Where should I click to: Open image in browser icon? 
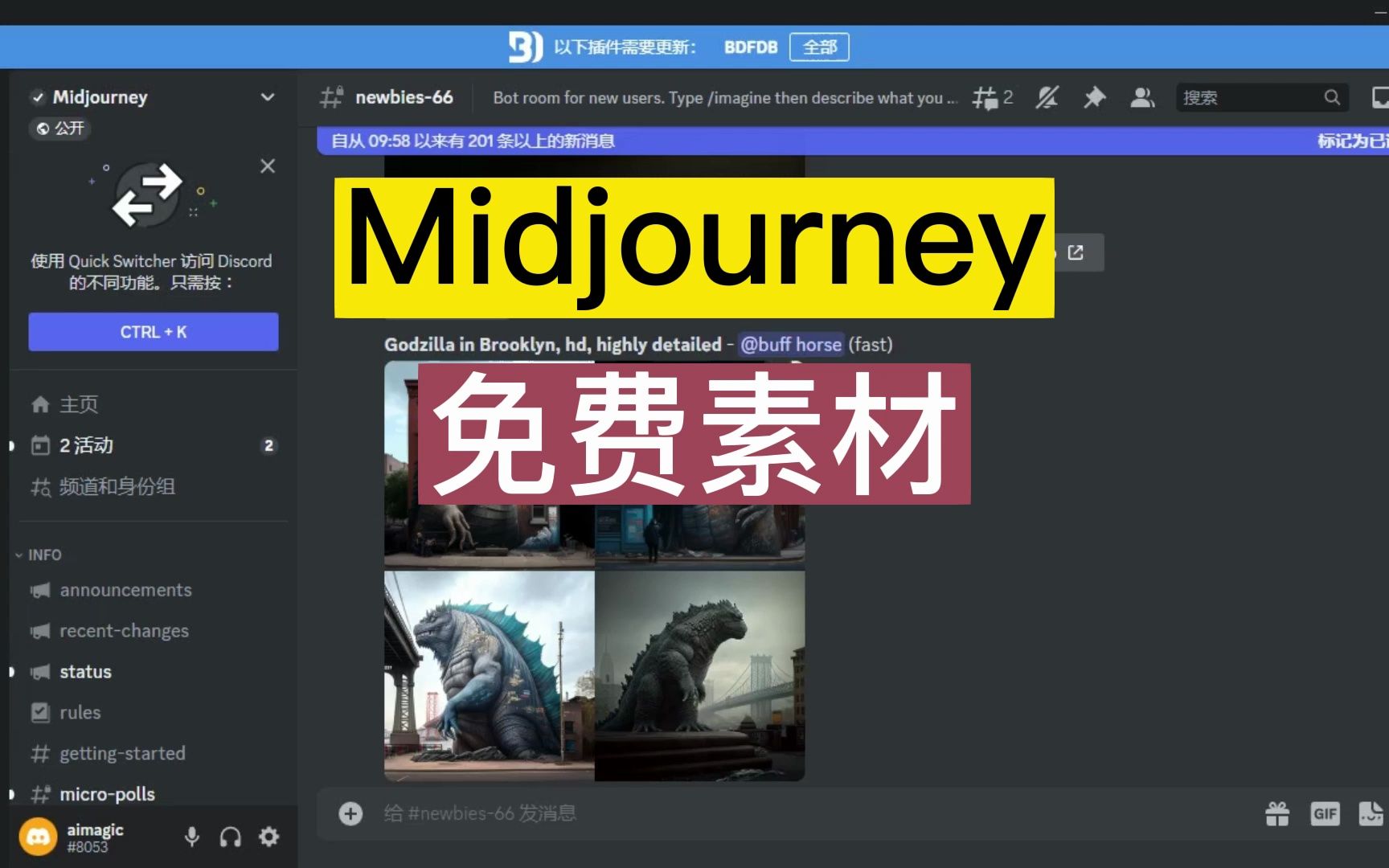(1076, 252)
